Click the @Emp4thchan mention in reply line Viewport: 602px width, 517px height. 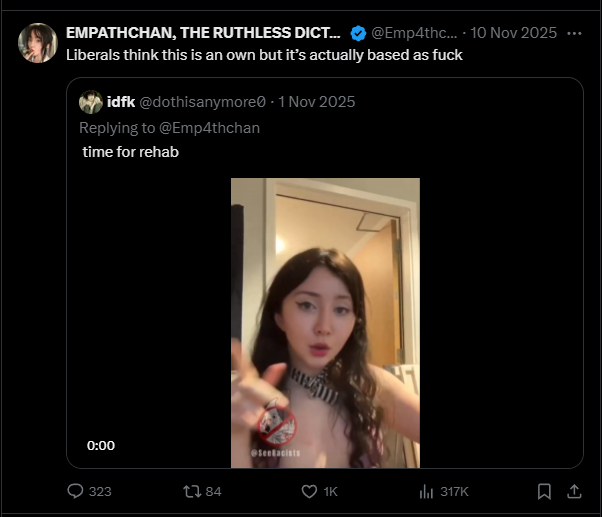coord(209,128)
